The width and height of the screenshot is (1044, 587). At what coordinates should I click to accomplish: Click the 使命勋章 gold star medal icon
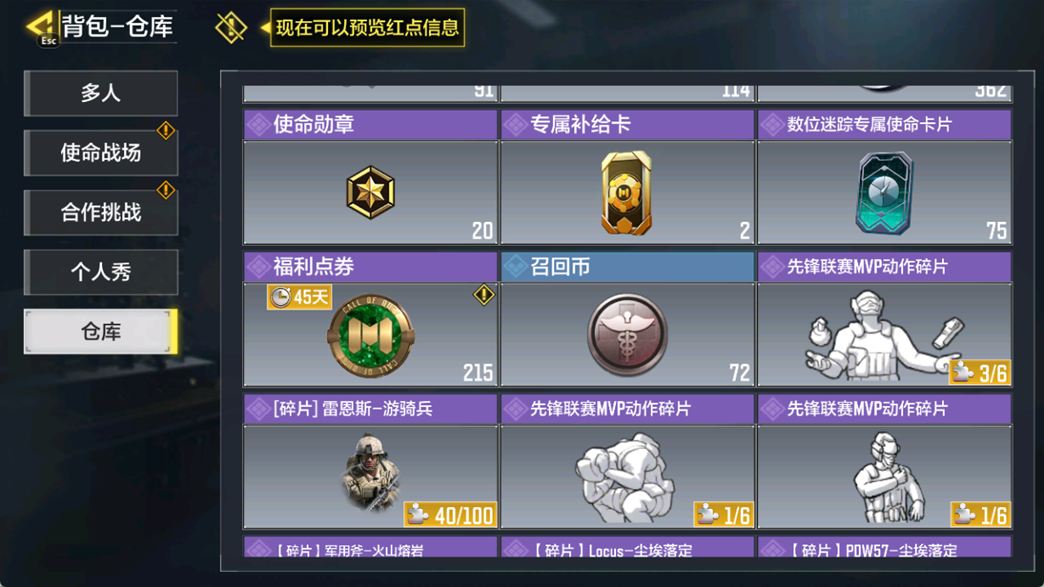click(370, 192)
